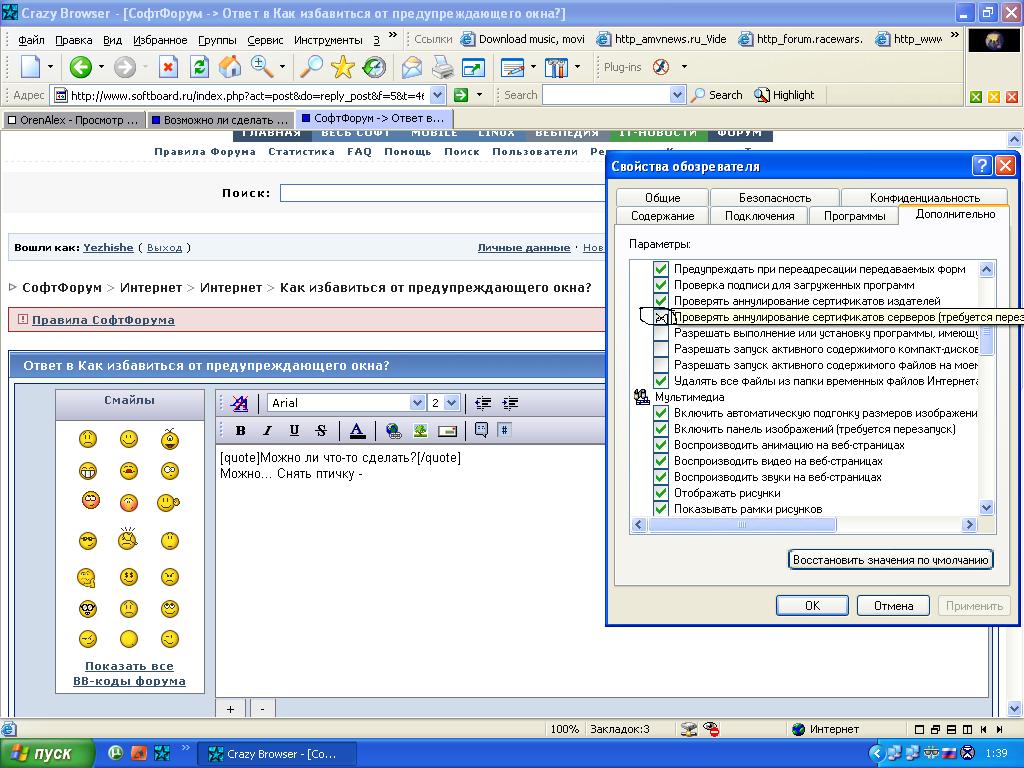Open the Arial font dropdown

click(x=417, y=403)
